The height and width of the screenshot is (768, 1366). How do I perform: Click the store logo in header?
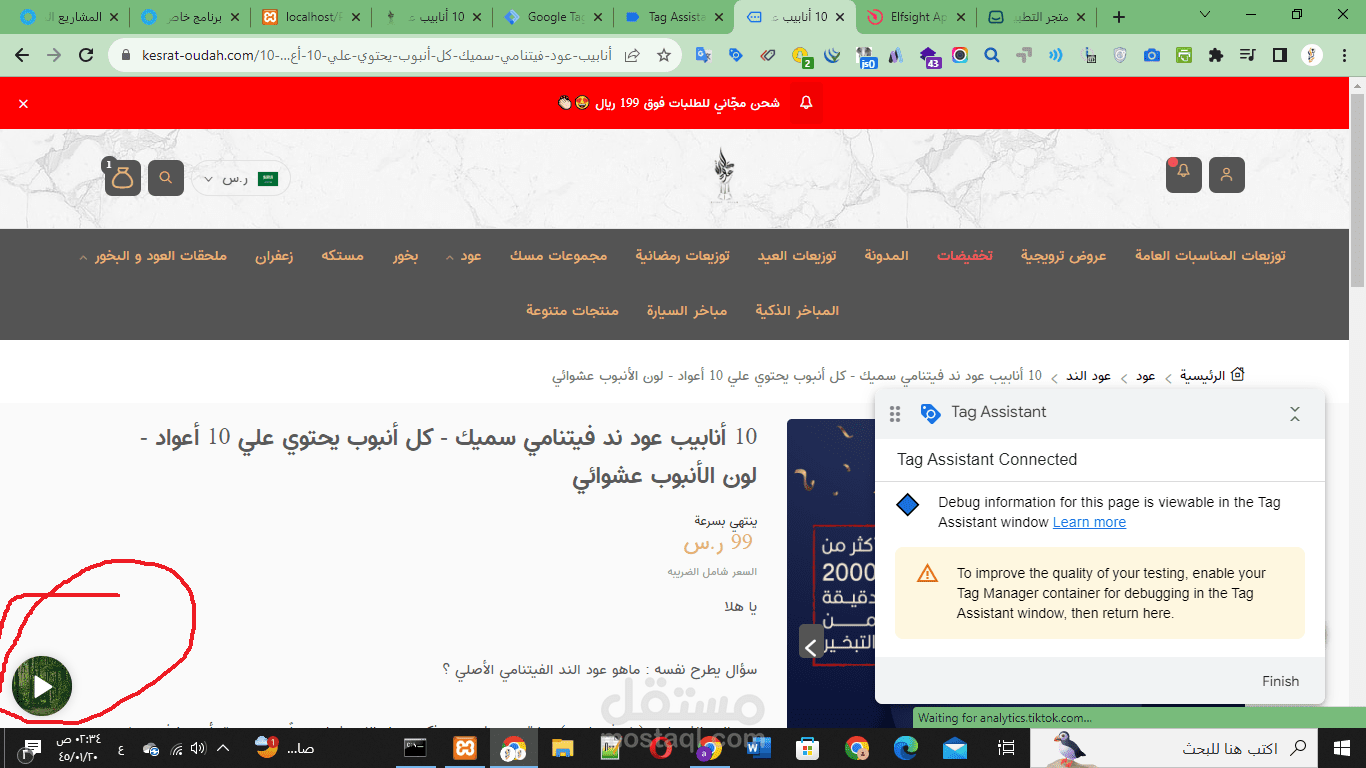724,178
